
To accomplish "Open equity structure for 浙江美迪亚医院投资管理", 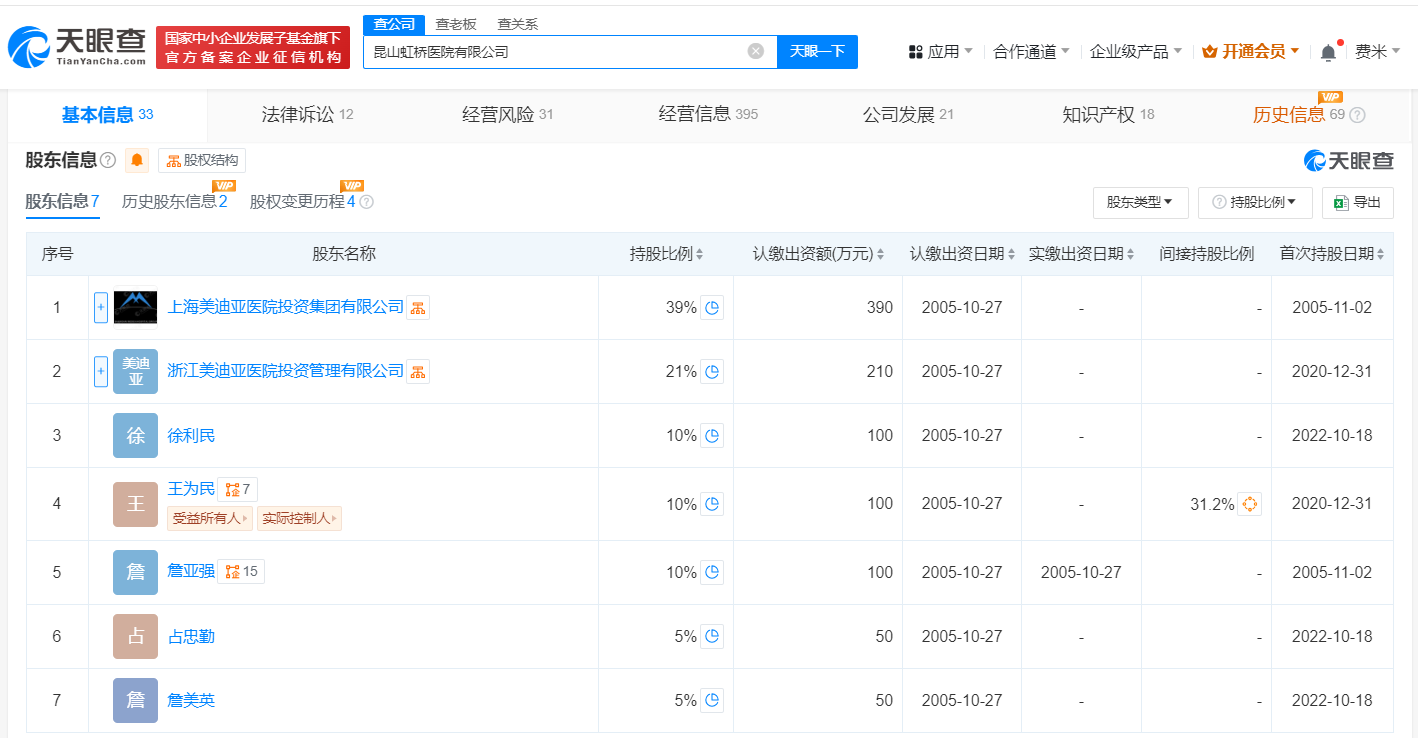I will pos(418,372).
